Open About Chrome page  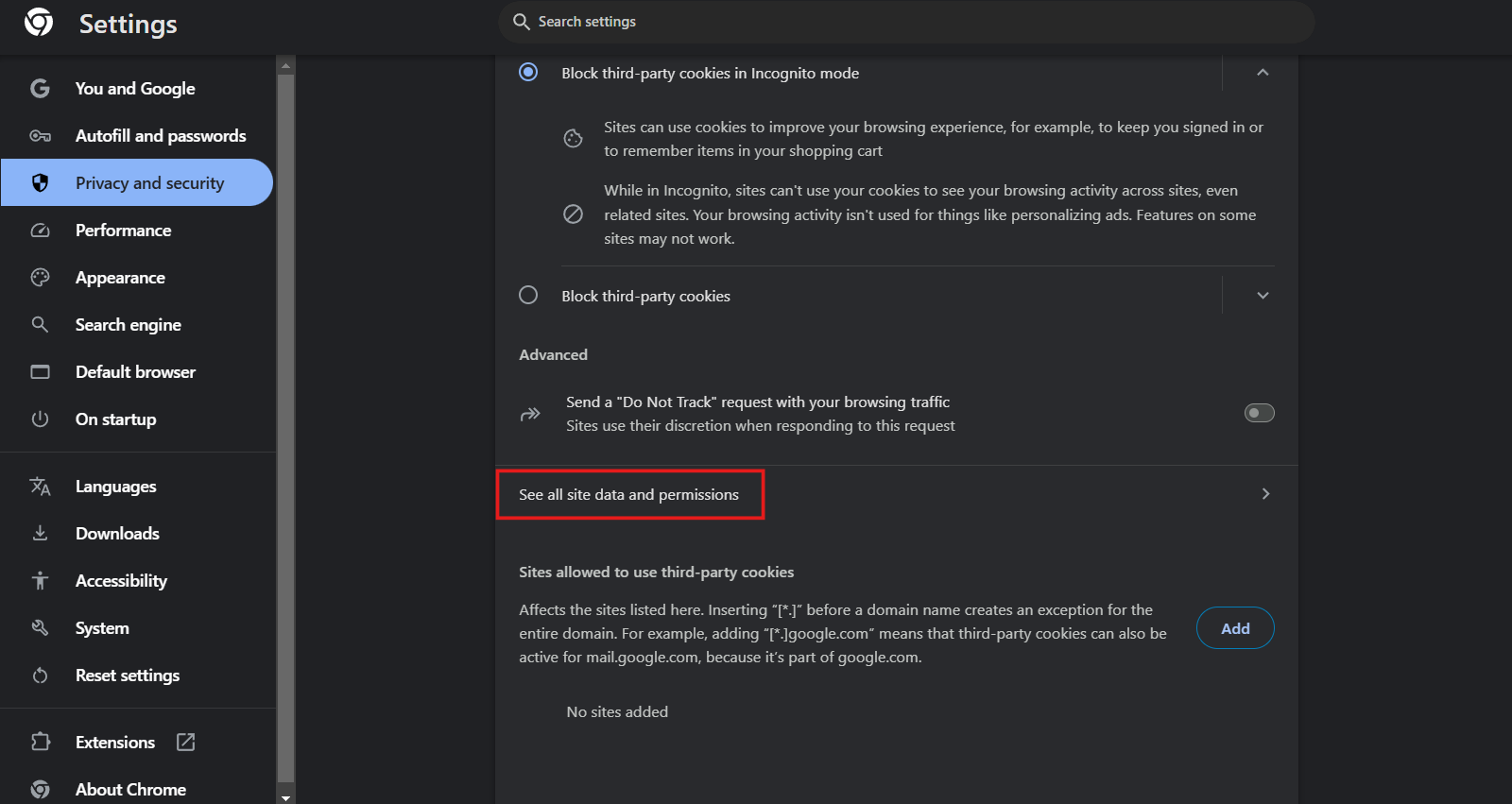(x=130, y=790)
